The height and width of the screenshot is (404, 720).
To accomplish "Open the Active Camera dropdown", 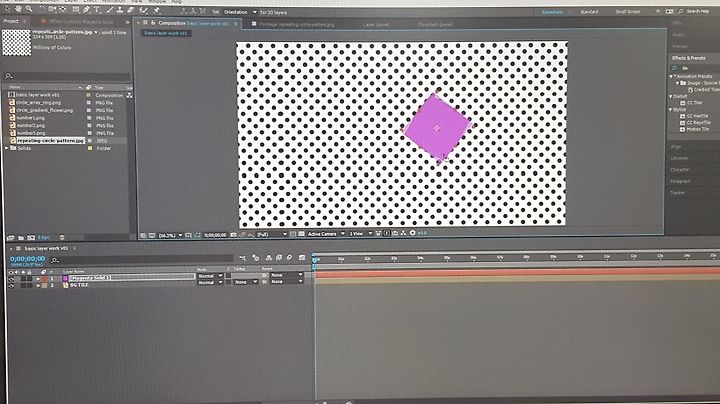I will [x=326, y=234].
